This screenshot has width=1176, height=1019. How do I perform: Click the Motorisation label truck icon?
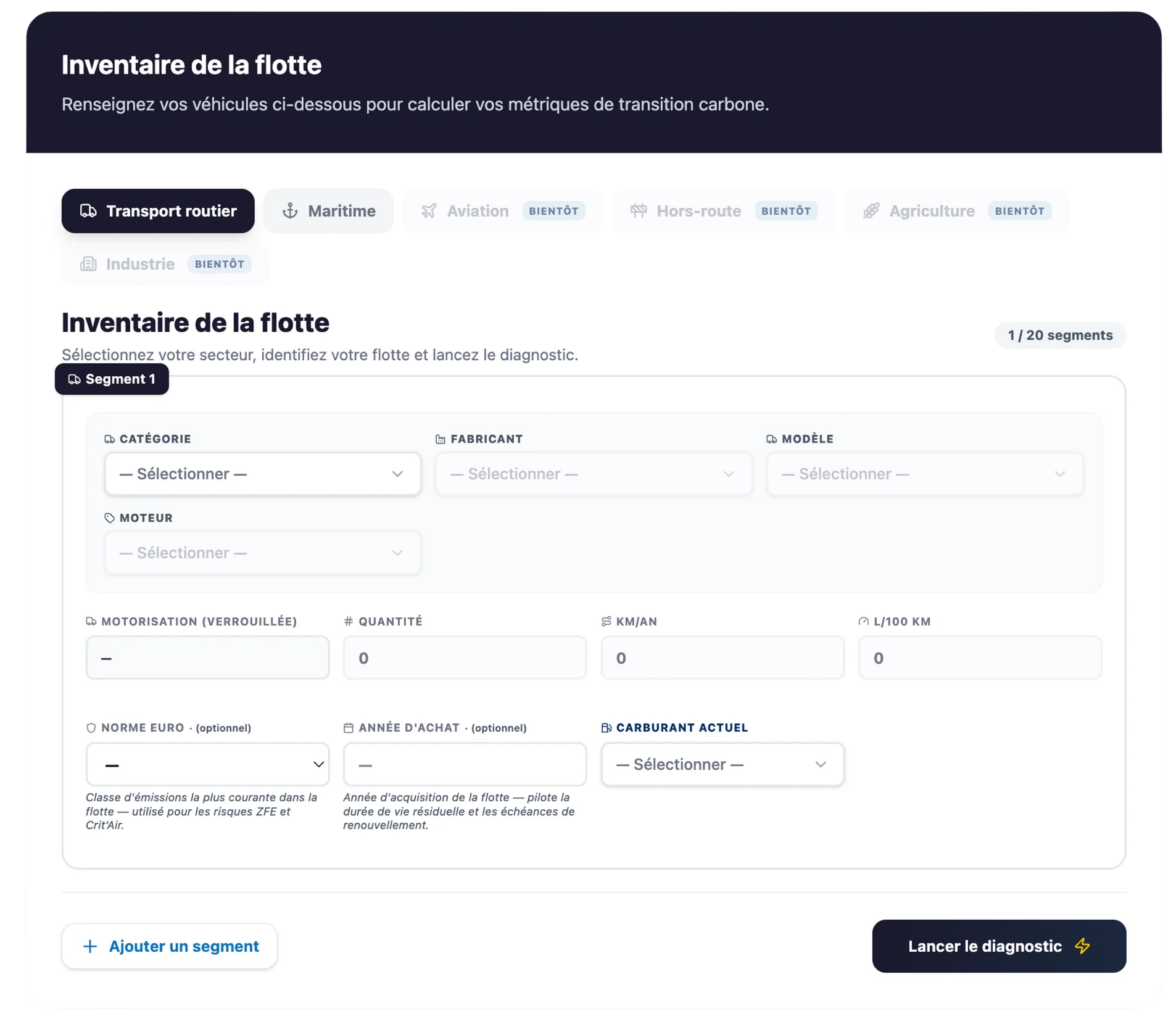pyautogui.click(x=91, y=621)
